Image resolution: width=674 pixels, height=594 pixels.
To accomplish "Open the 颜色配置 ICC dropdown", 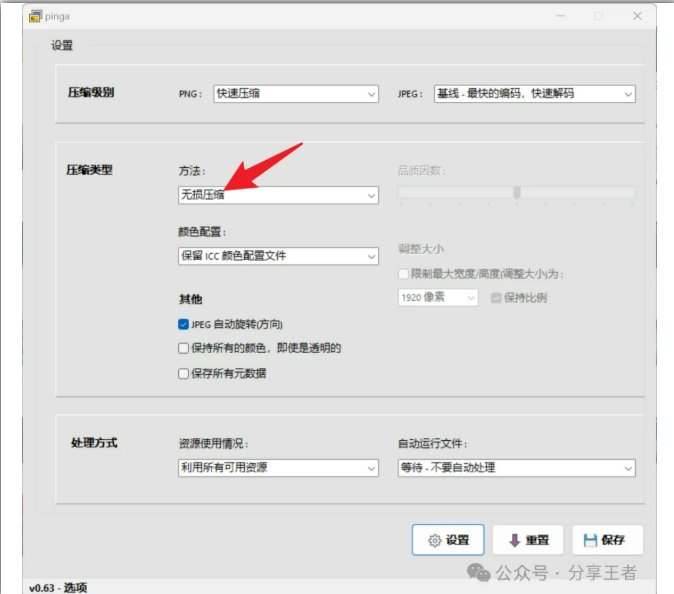I will click(278, 256).
